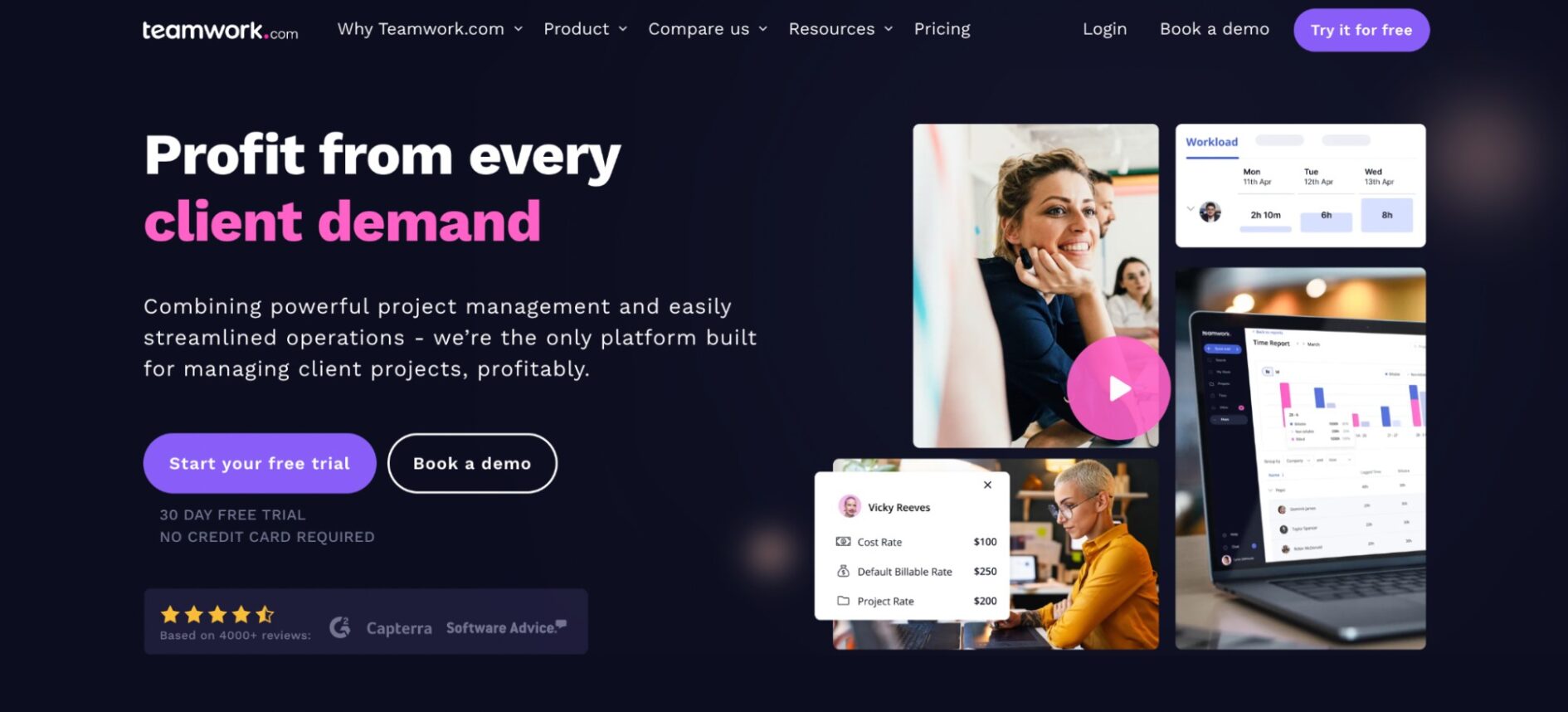Click Start your free trial button
Screen dimensions: 1568x712
260,463
